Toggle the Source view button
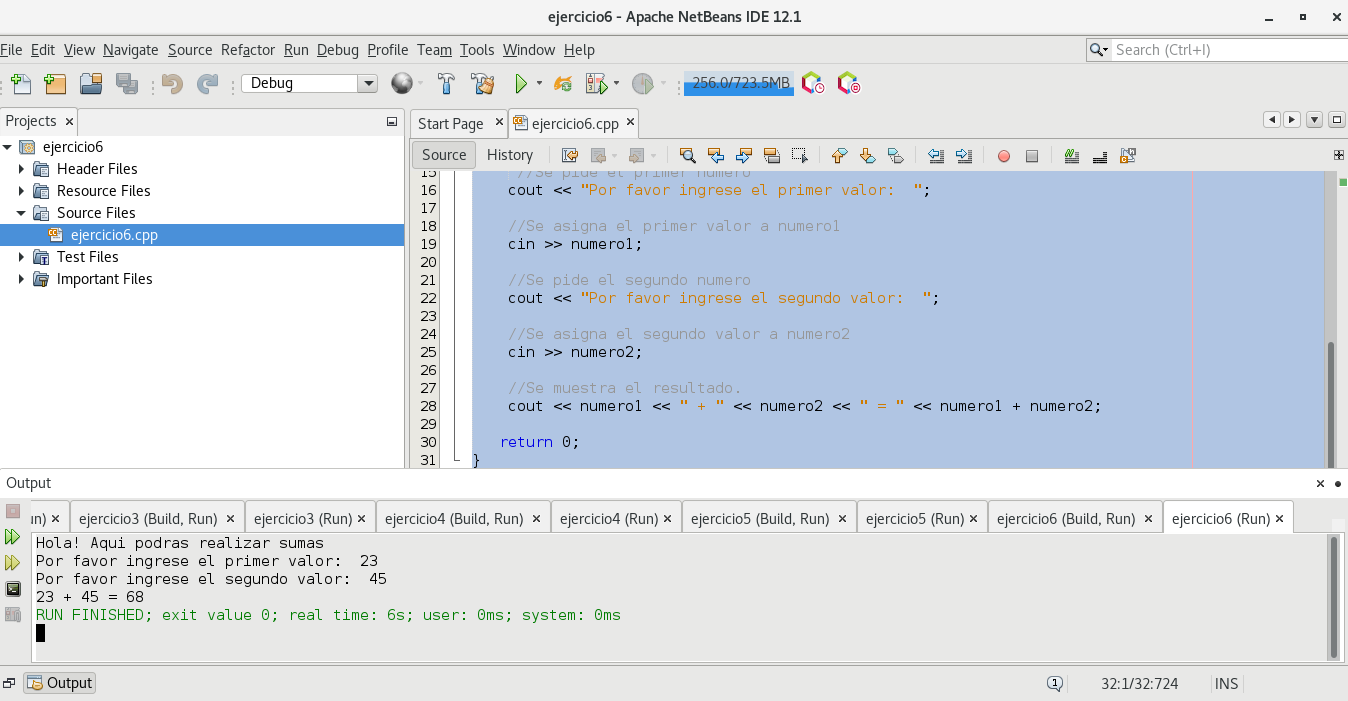Screen dimensions: 1348x701 pyautogui.click(x=444, y=155)
